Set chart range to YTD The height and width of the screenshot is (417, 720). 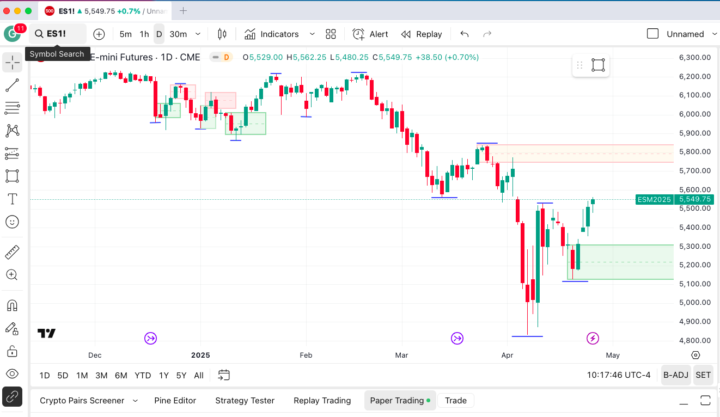[x=143, y=375]
